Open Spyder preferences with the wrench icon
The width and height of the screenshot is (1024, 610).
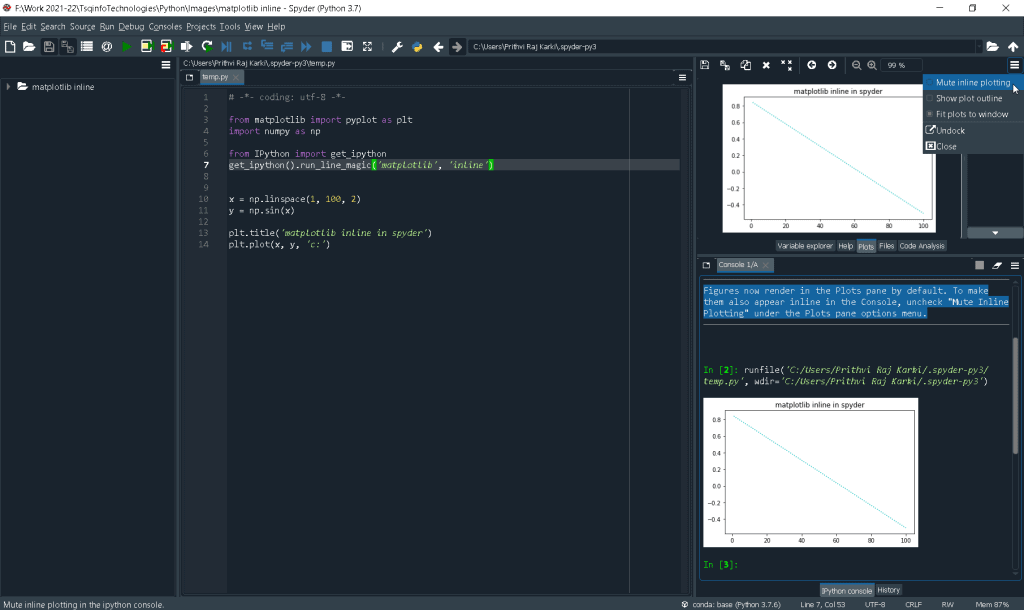397,46
